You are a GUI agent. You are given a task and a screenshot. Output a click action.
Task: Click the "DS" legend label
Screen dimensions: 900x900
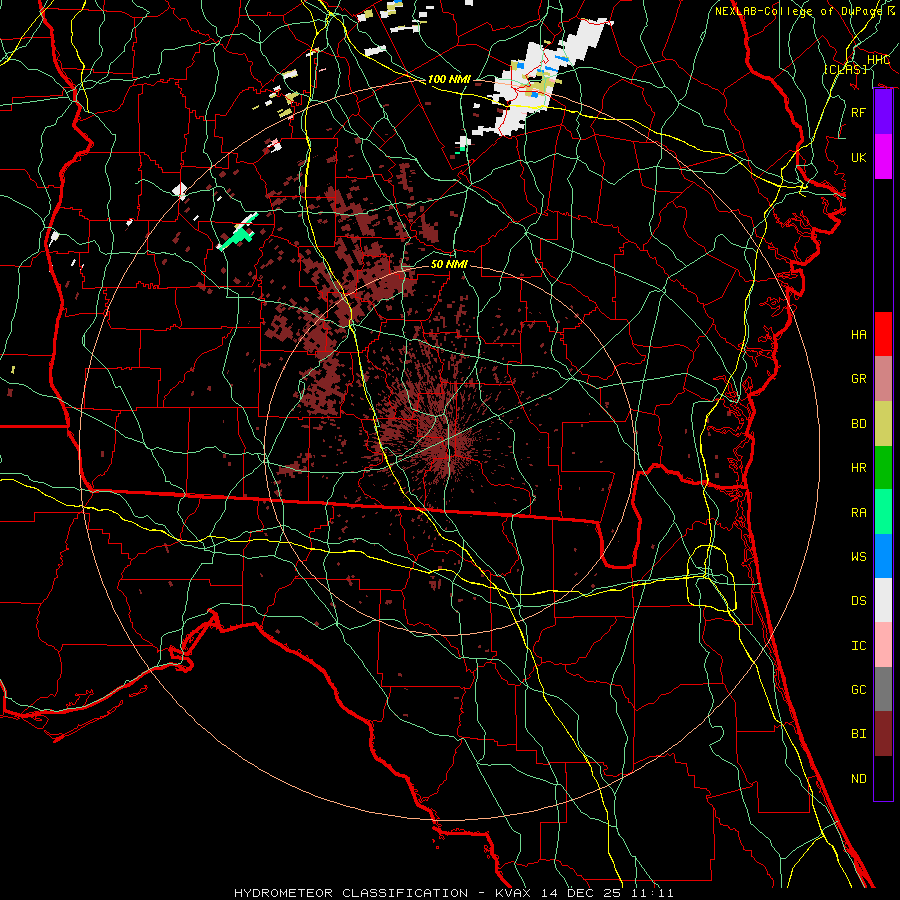click(x=858, y=601)
